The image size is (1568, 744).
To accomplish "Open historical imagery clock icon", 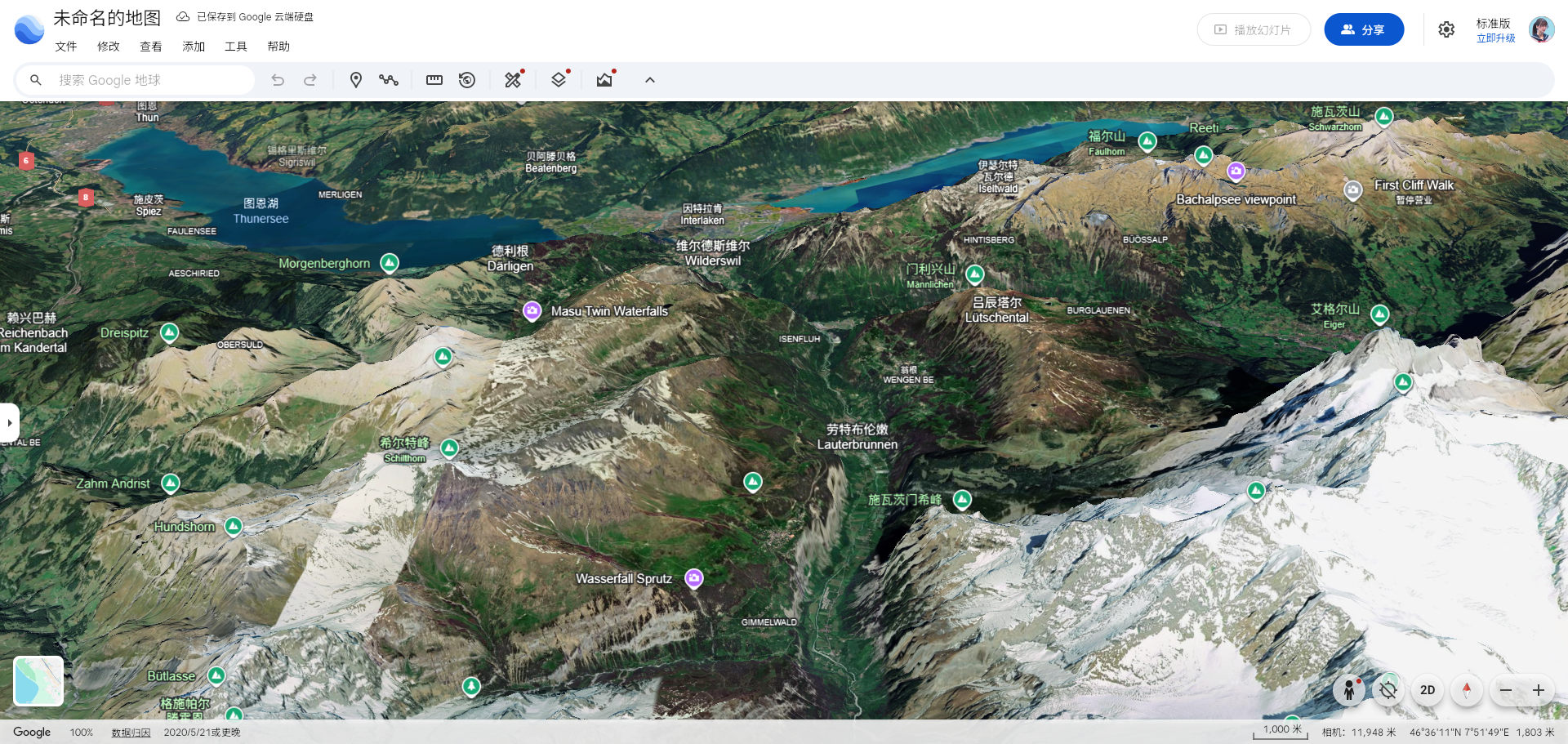I will point(467,80).
